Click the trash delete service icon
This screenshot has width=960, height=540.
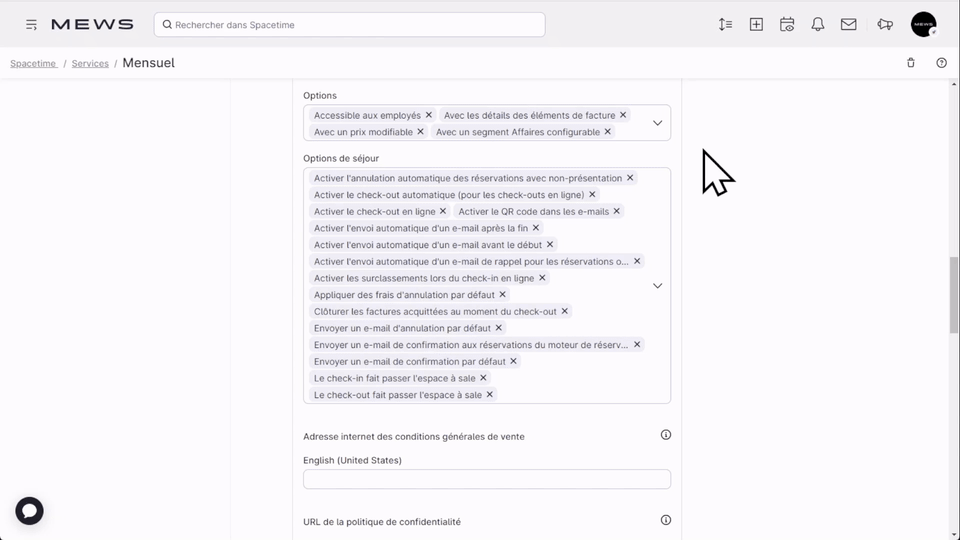tap(910, 63)
